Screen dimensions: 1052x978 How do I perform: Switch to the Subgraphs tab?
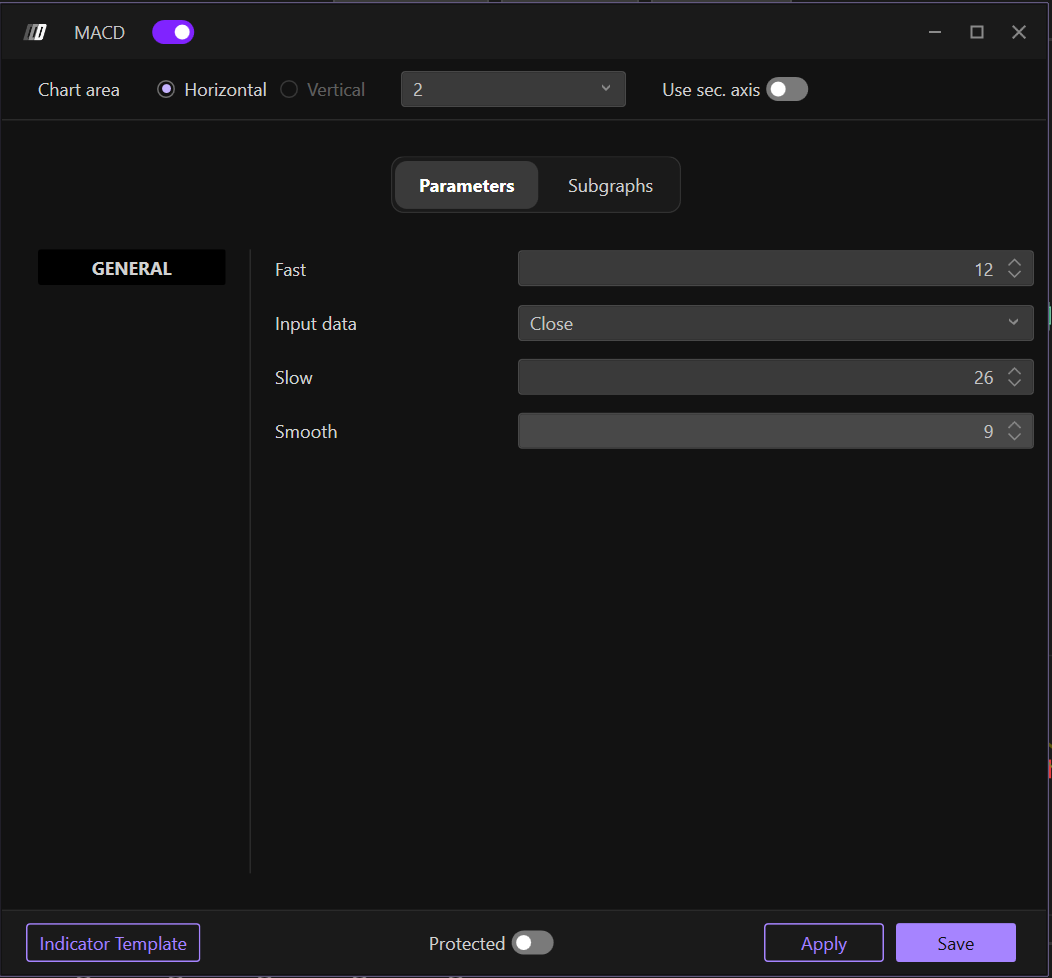pos(610,185)
